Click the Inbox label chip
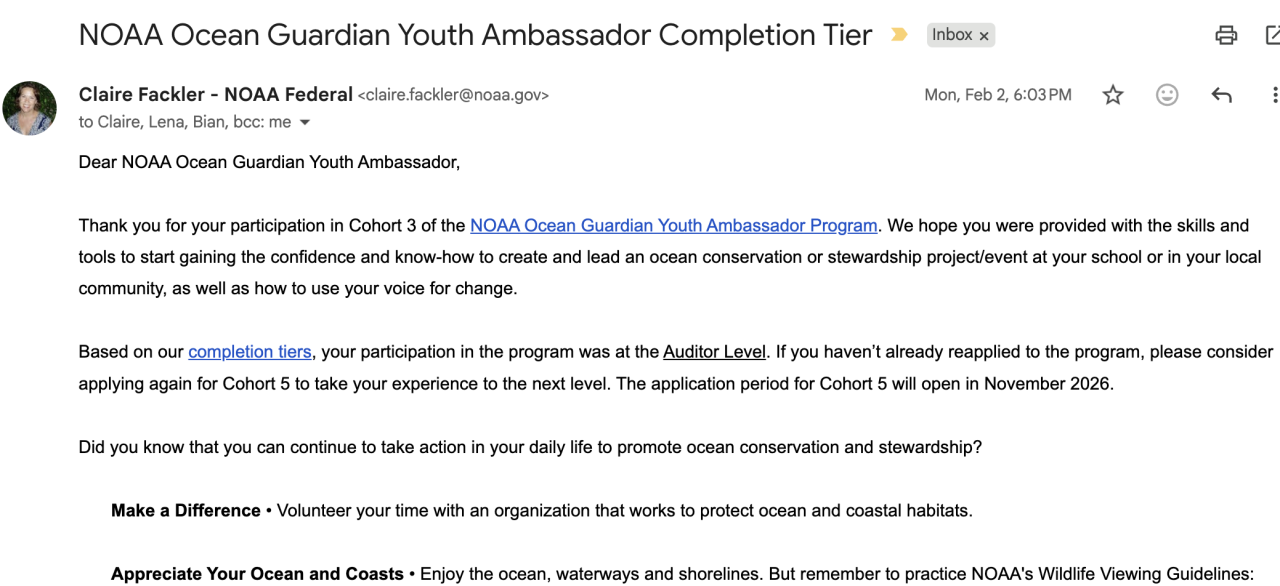The height and width of the screenshot is (586, 1280). click(x=952, y=35)
